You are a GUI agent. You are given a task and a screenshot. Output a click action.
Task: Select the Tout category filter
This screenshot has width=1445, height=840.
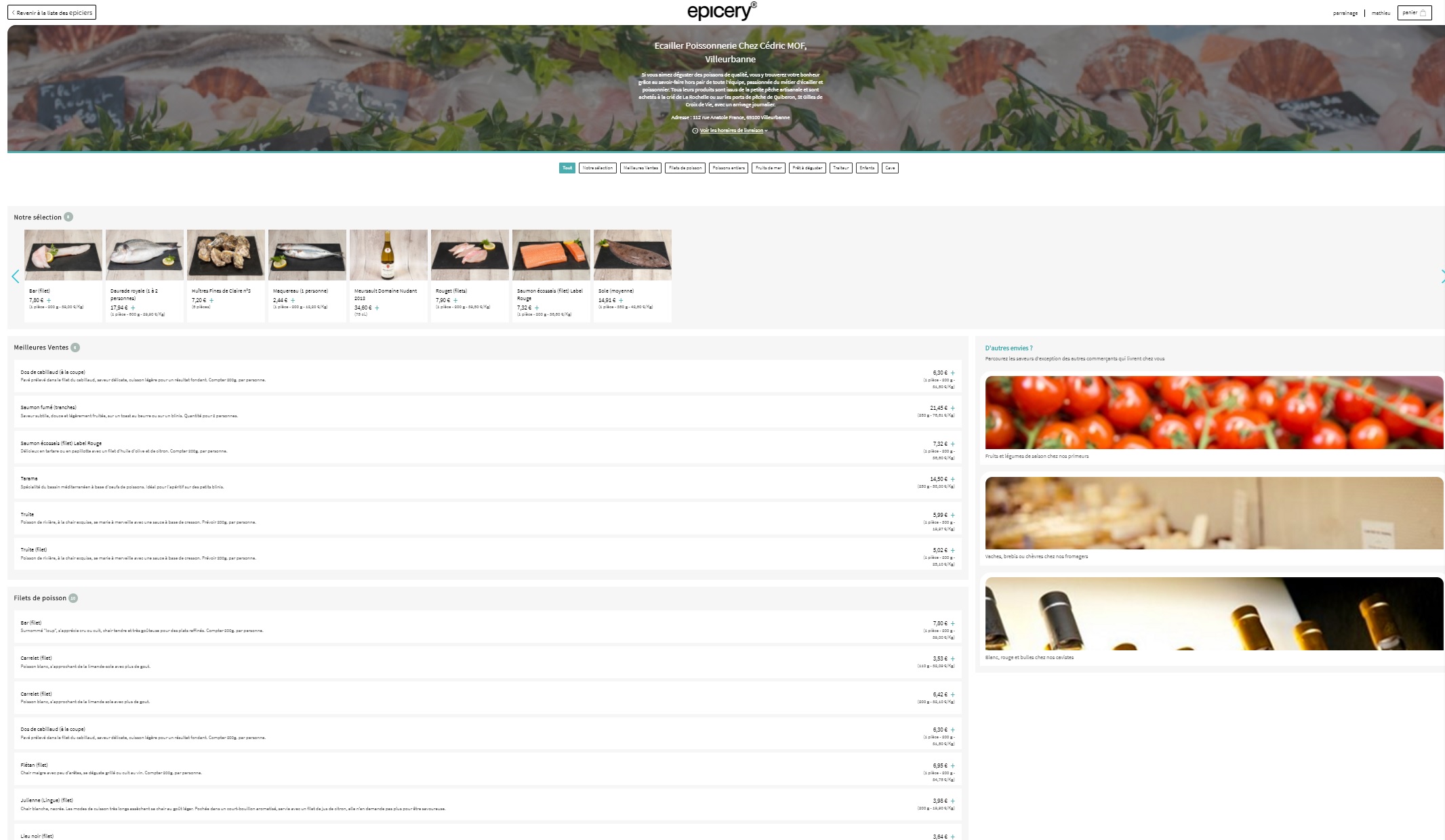click(x=567, y=168)
